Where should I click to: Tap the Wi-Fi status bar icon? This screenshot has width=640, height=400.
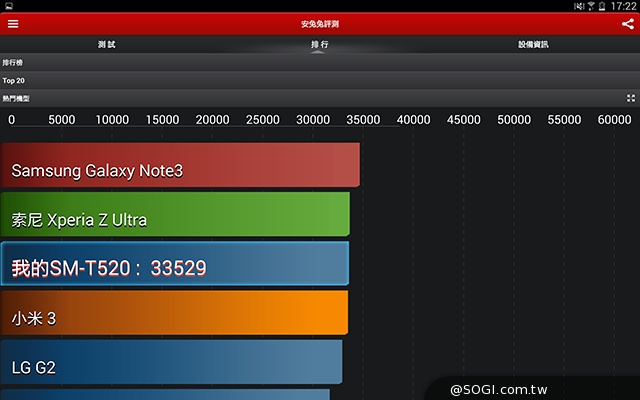(591, 6)
